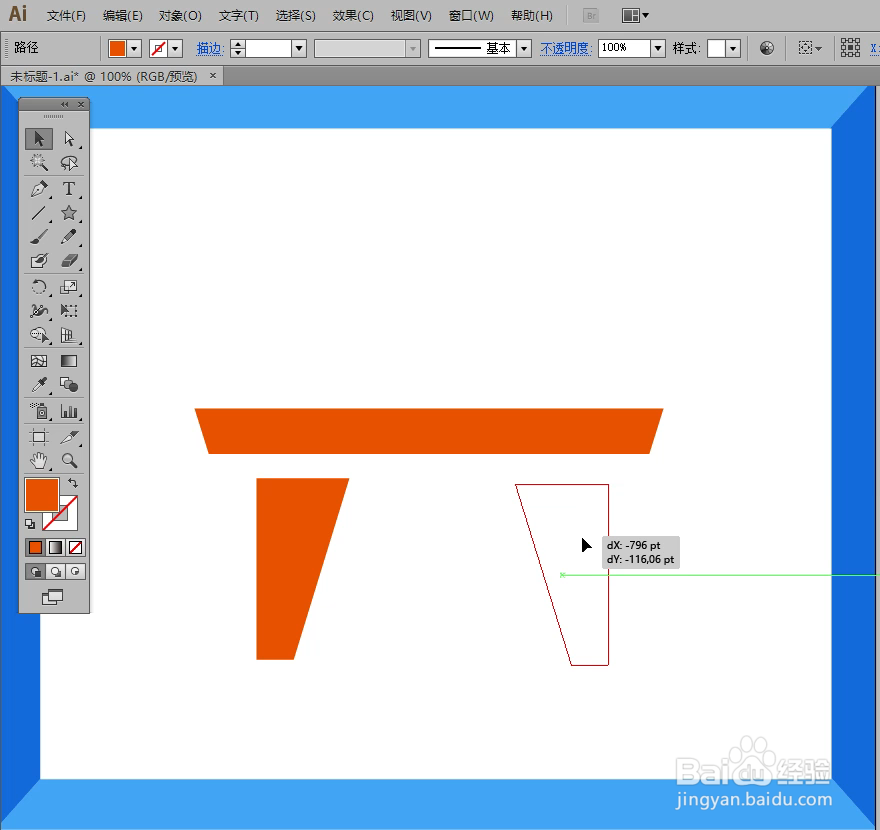Screen dimensions: 880x830
Task: Select the Magic Wand tool
Action: click(39, 163)
